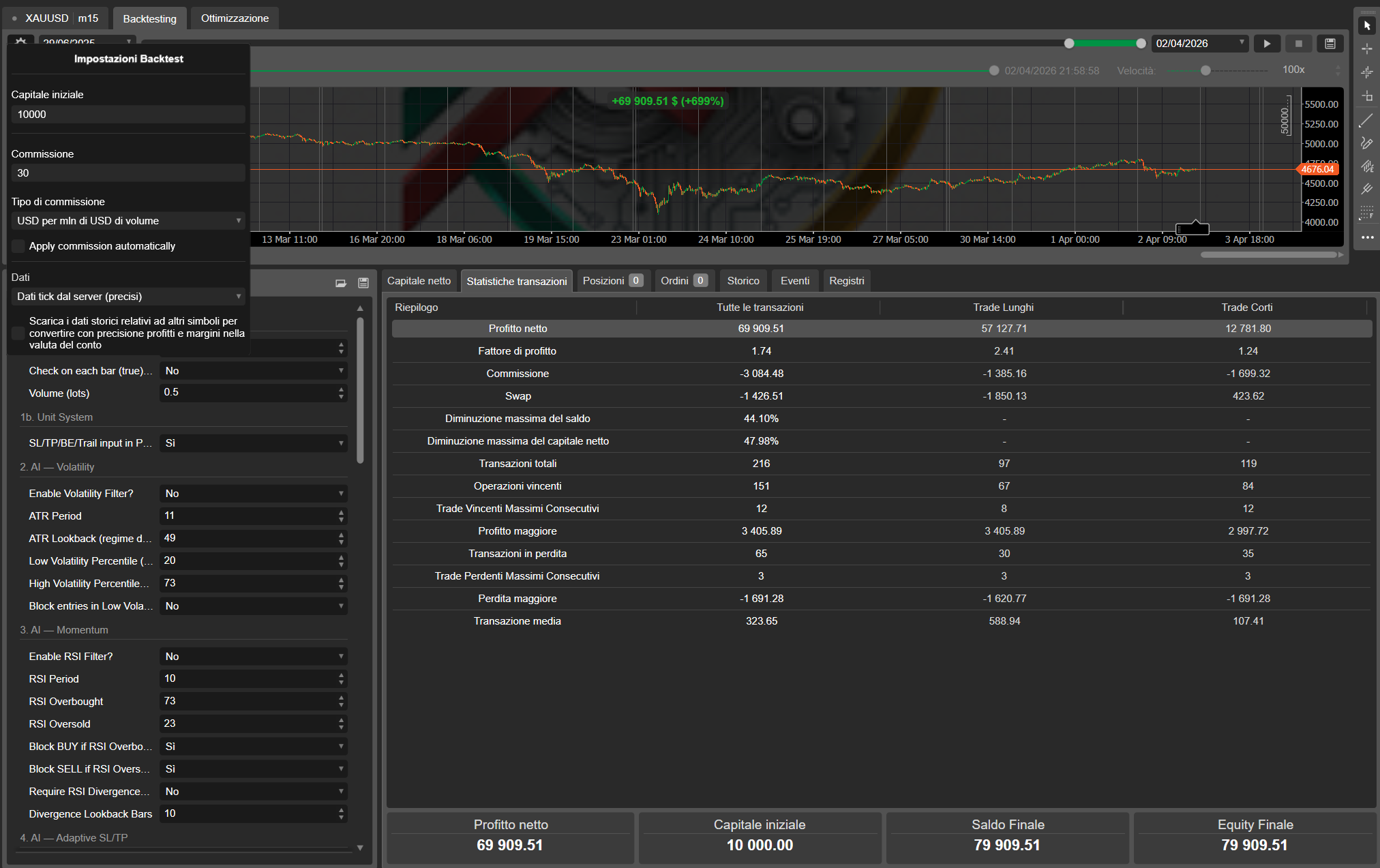Click the Velocità speed slider handle
Viewport: 1380px width, 868px height.
(1205, 70)
